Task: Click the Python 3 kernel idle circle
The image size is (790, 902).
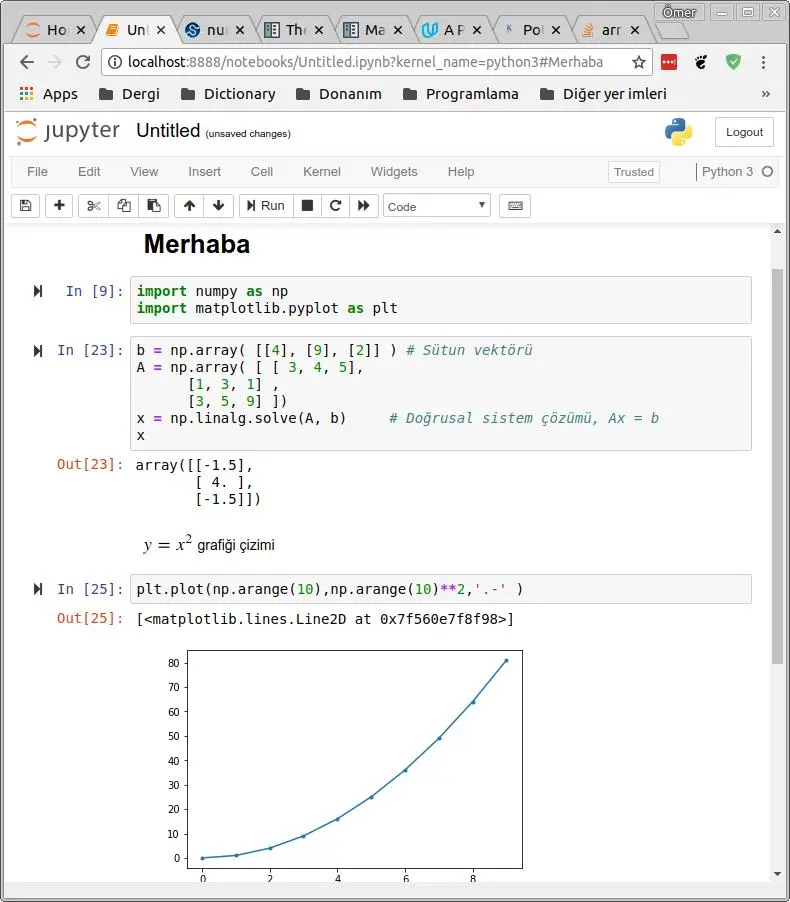Action: (x=767, y=171)
